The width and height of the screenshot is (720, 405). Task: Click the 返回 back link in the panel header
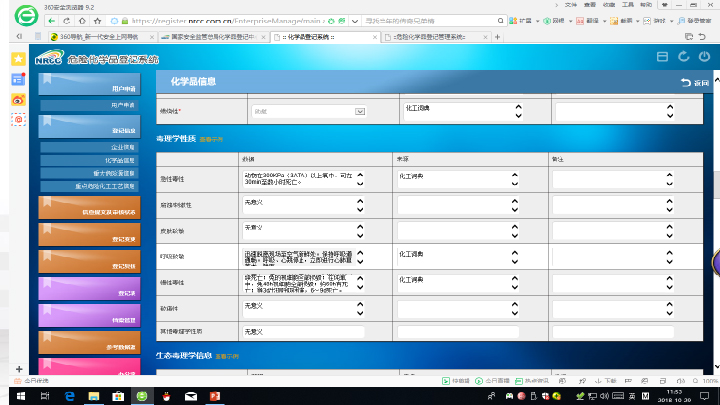[694, 82]
